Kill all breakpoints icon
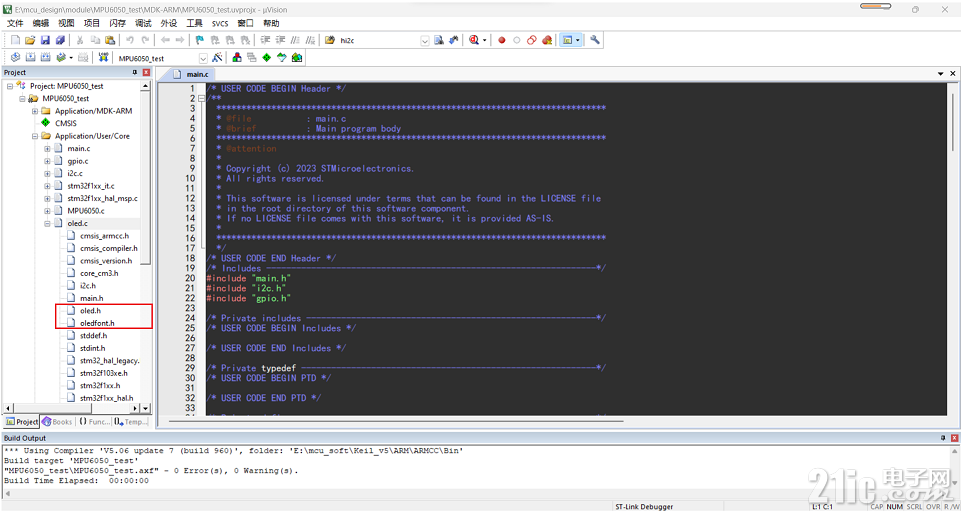Image resolution: width=962 pixels, height=511 pixels. pos(547,40)
